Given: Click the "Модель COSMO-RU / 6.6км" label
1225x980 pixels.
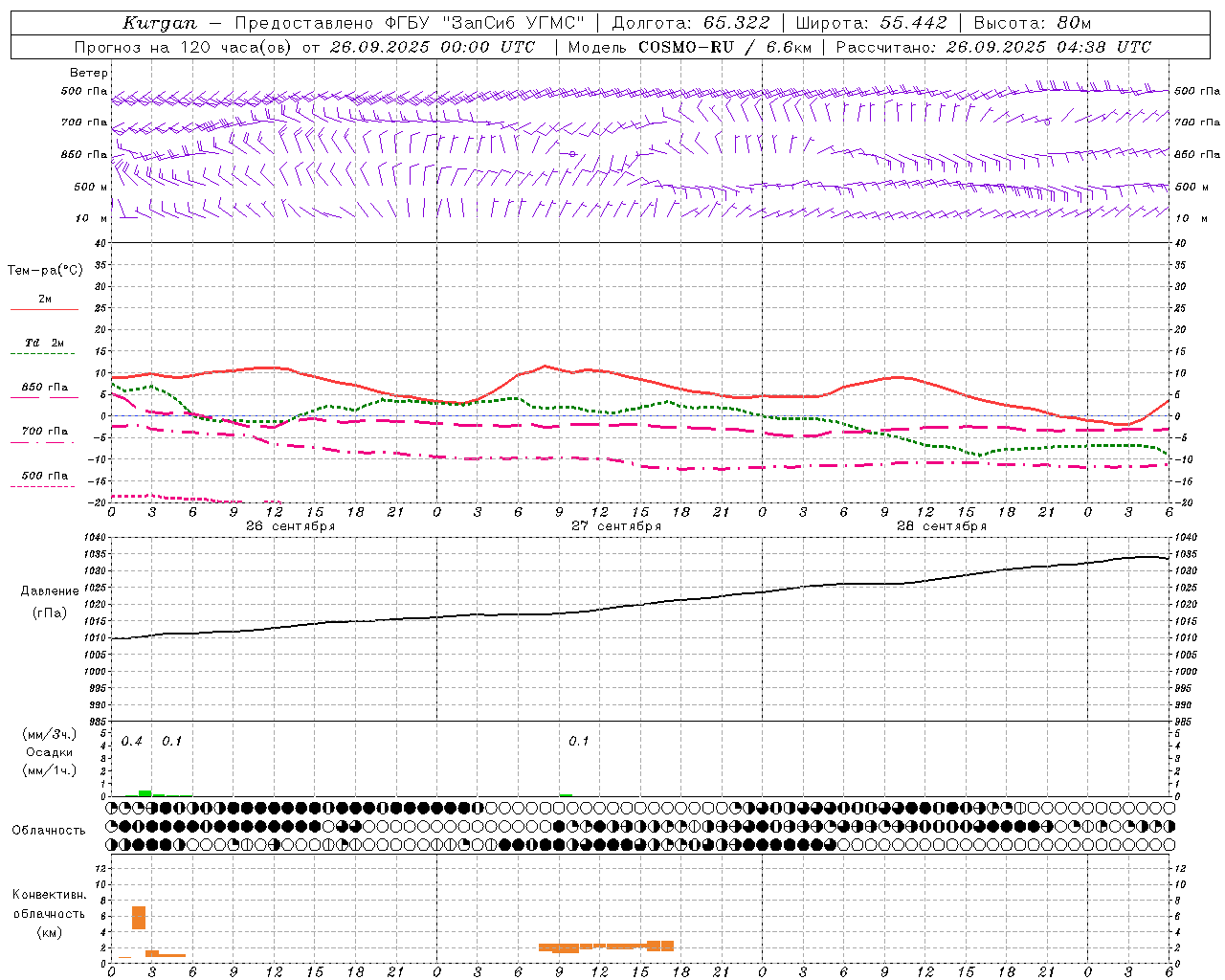Looking at the screenshot, I should pos(689,47).
